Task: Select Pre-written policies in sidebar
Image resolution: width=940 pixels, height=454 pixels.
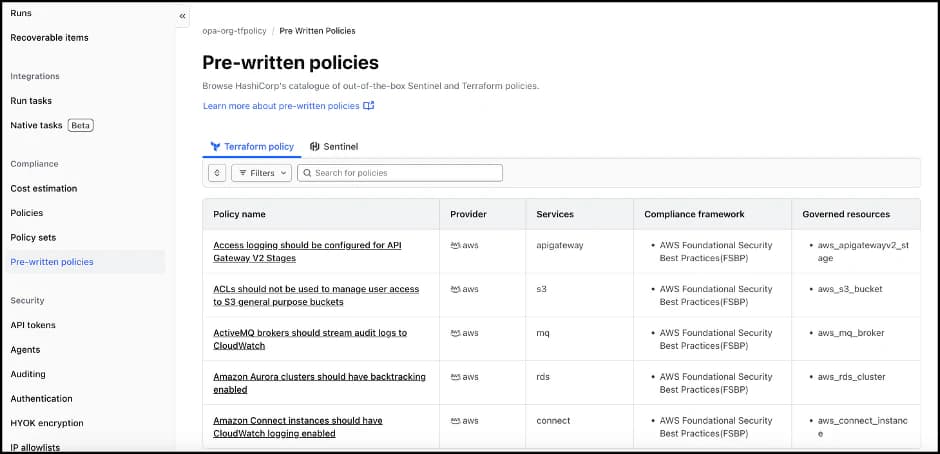Action: 85,262
